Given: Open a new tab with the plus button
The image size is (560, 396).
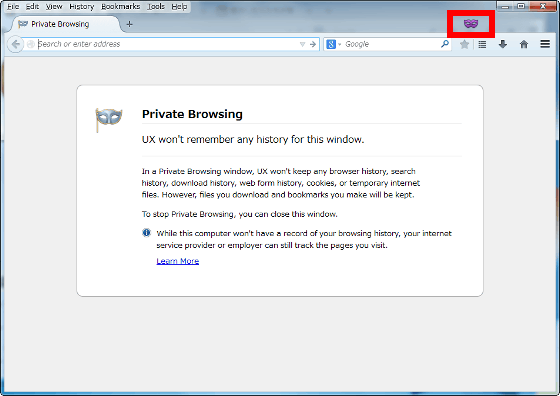Looking at the screenshot, I should tap(129, 24).
